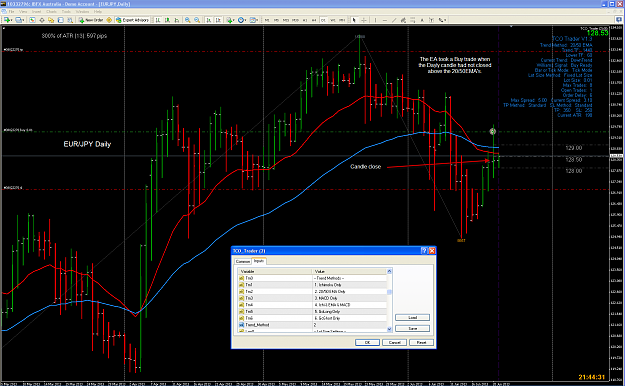The width and height of the screenshot is (625, 386).
Task: Open the Data Window toolbar icon
Action: (41, 20)
